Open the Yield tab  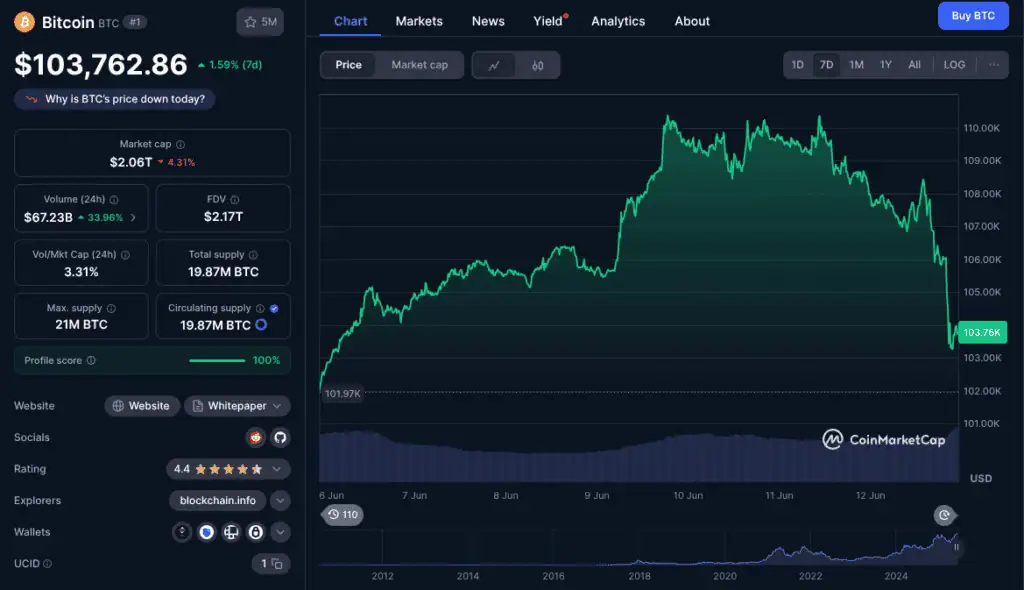point(549,22)
